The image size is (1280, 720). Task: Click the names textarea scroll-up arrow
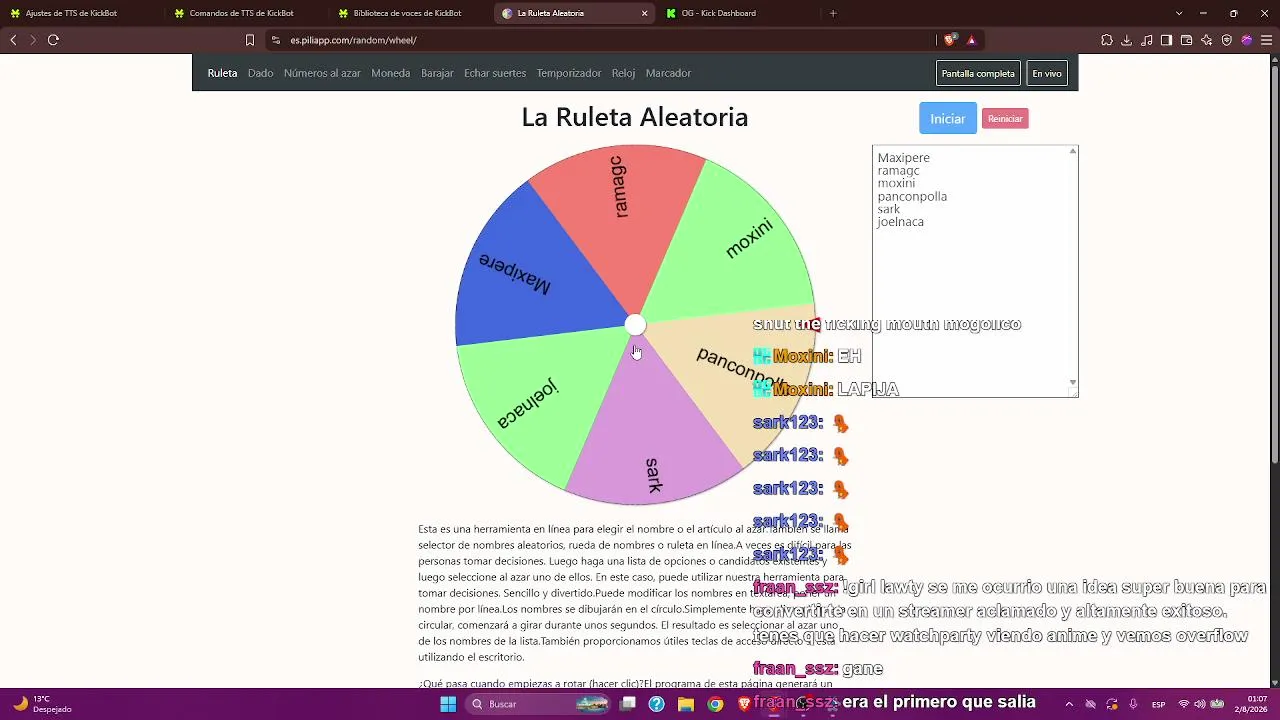click(1073, 151)
